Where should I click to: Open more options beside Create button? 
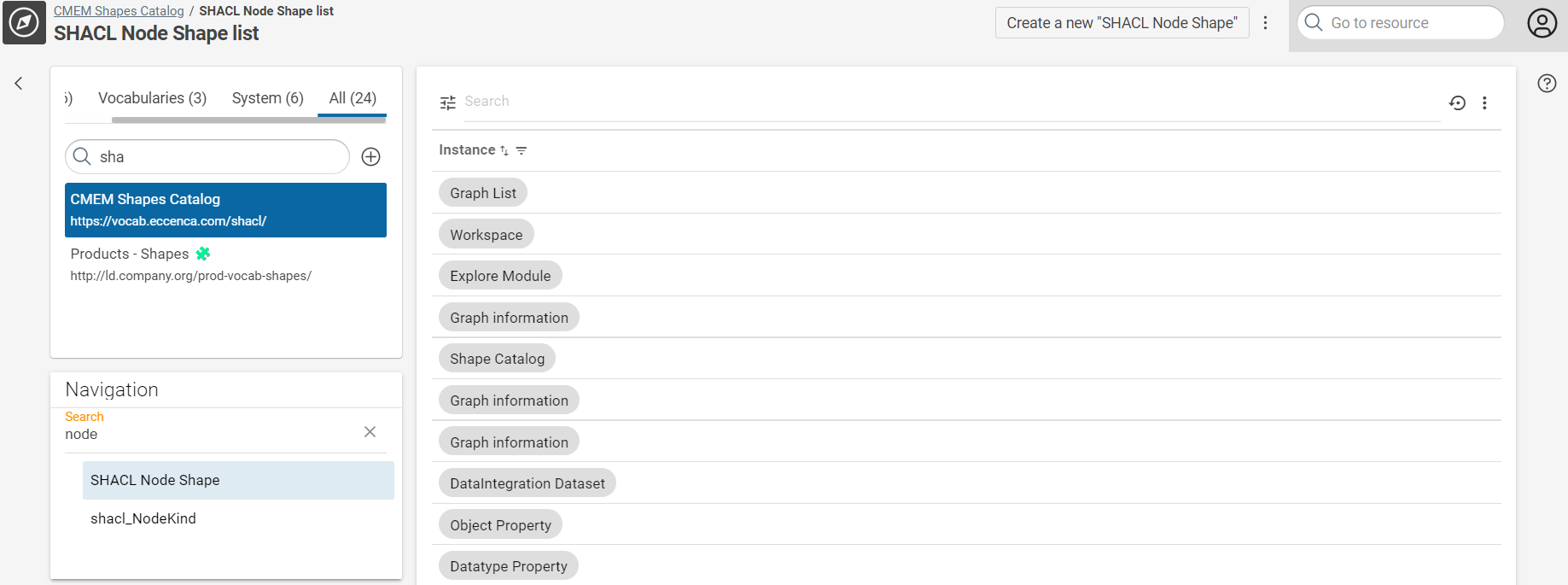tap(1265, 23)
